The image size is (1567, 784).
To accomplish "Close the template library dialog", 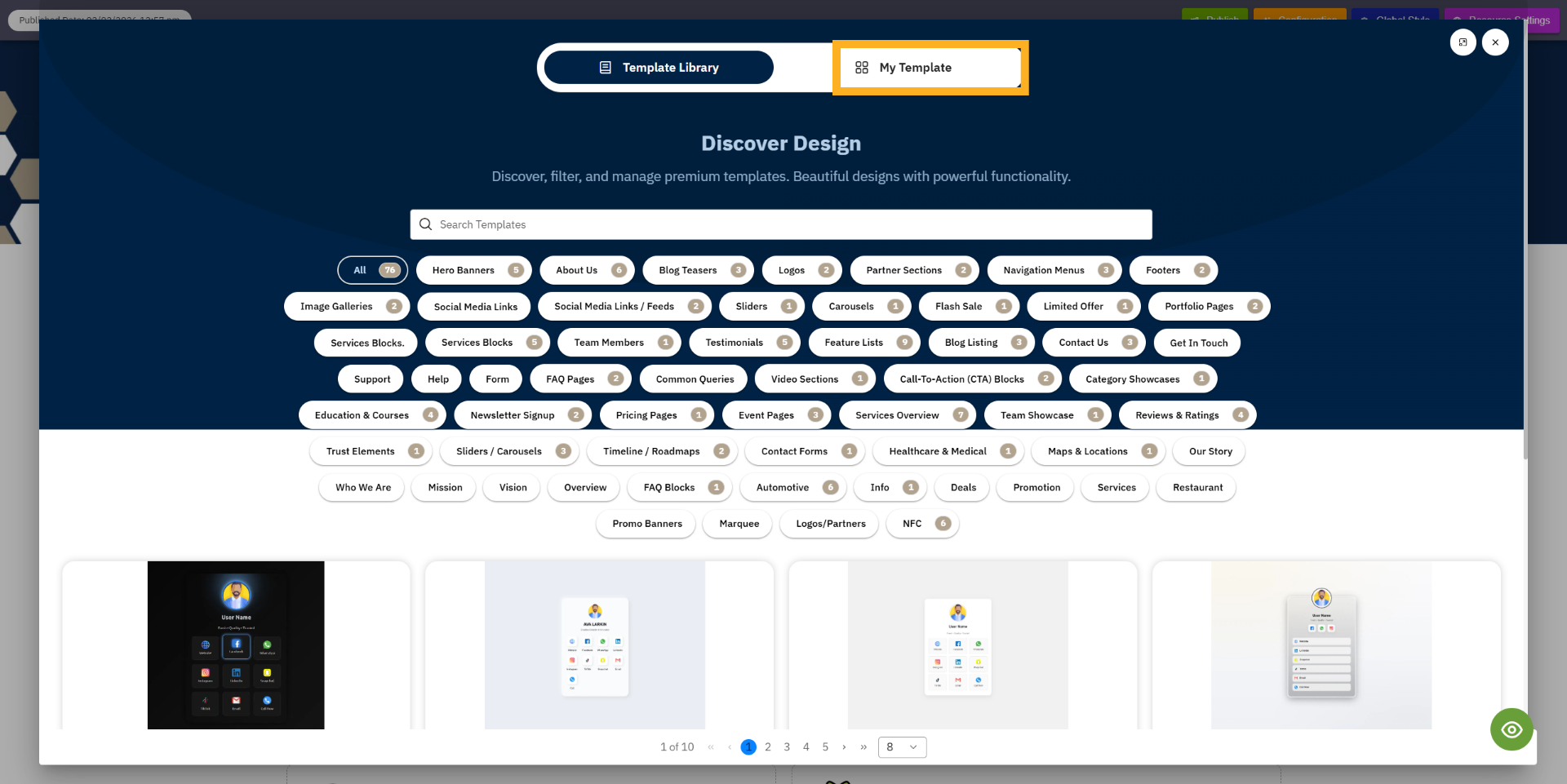I will (x=1495, y=42).
